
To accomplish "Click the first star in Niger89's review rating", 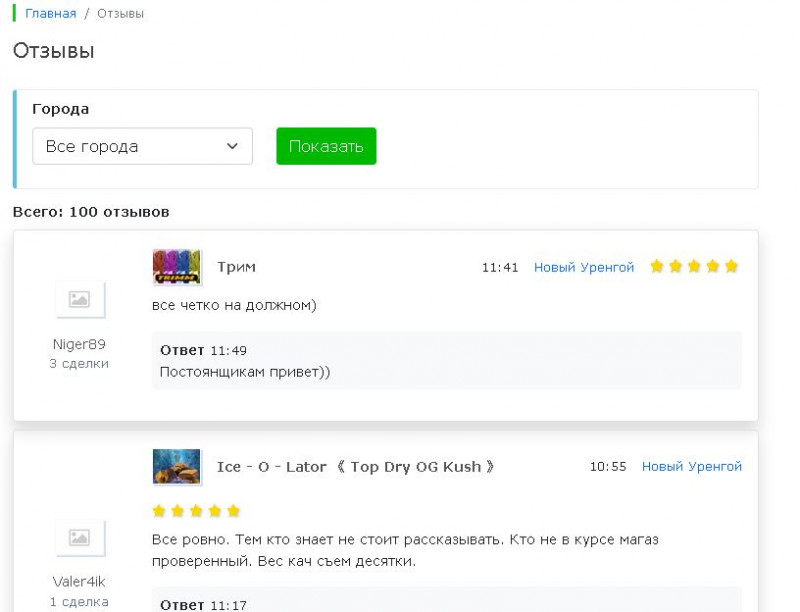I will [657, 266].
